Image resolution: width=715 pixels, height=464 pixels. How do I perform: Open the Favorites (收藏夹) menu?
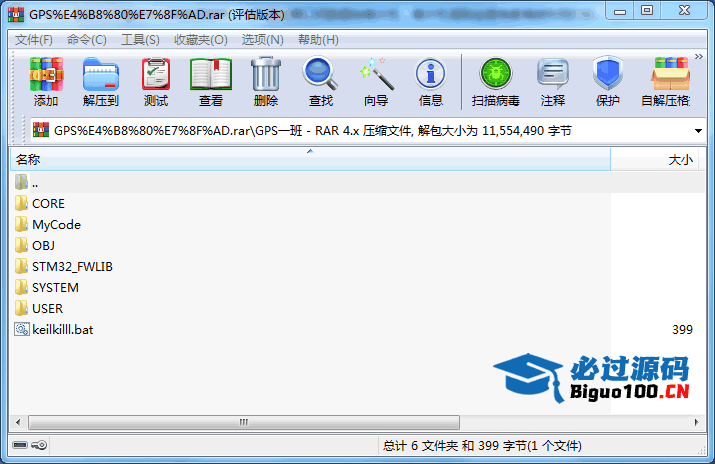coord(201,40)
